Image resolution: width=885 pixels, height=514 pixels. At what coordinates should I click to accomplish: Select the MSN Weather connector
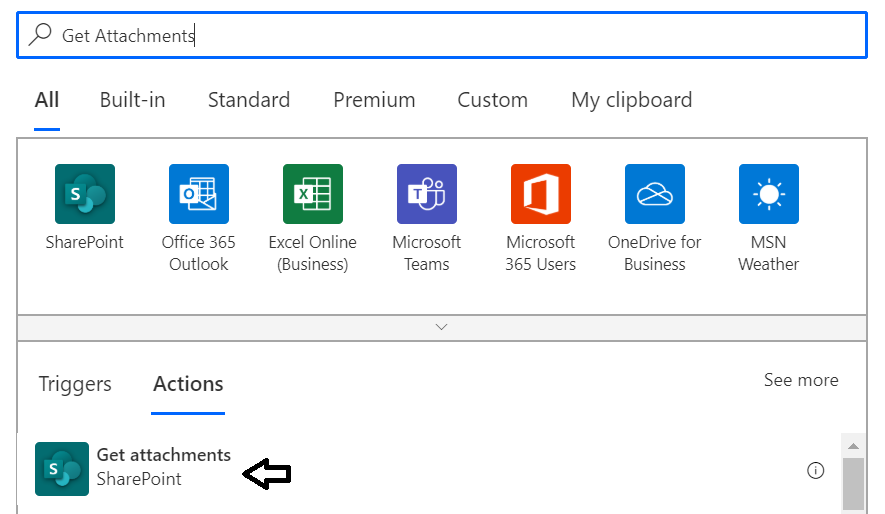pyautogui.click(x=769, y=194)
